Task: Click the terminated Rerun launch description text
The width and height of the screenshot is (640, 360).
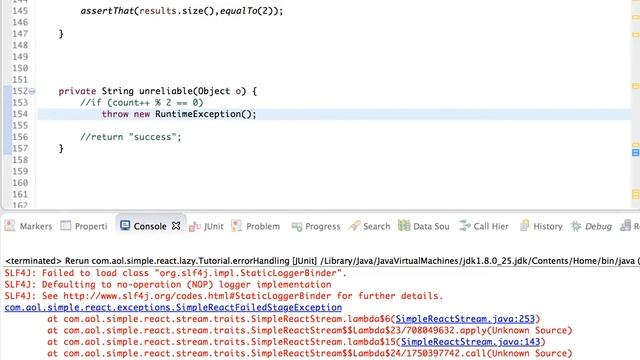Action: click(x=322, y=261)
